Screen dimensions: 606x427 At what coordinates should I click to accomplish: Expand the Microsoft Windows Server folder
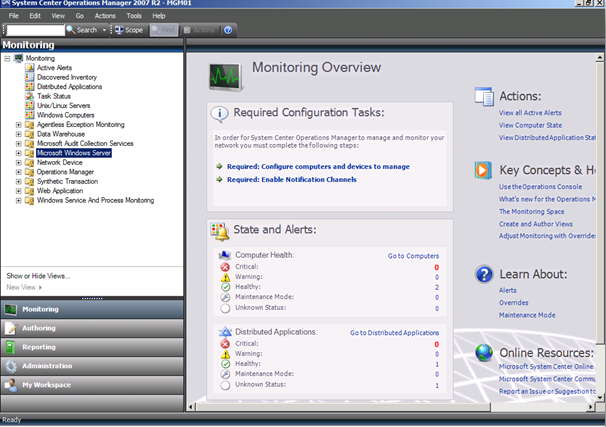click(x=18, y=153)
